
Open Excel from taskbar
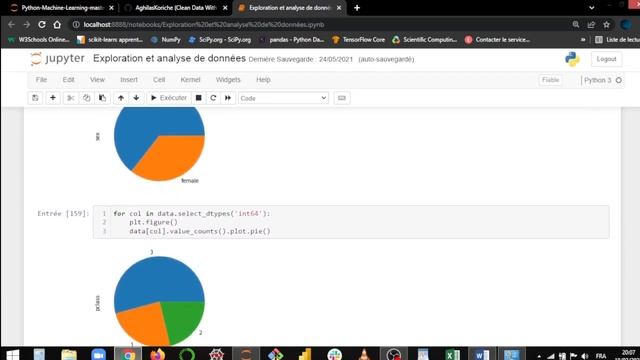(x=452, y=354)
